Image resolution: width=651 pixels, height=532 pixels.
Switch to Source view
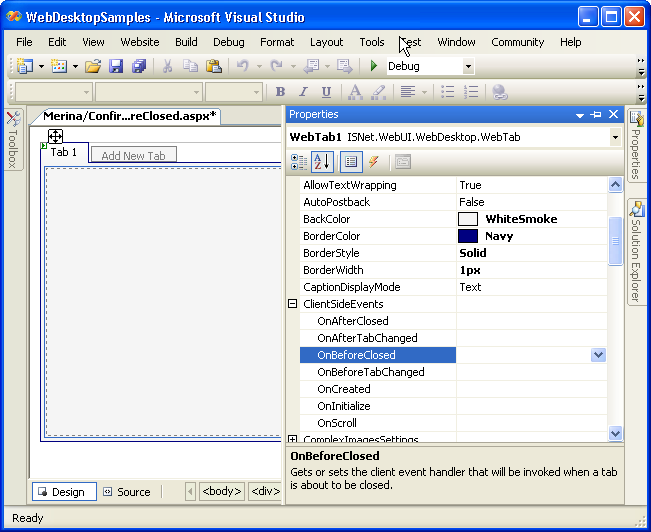tap(126, 492)
